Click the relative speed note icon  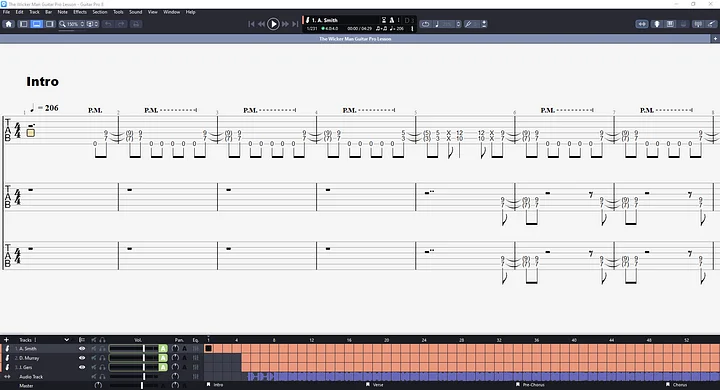(437, 24)
